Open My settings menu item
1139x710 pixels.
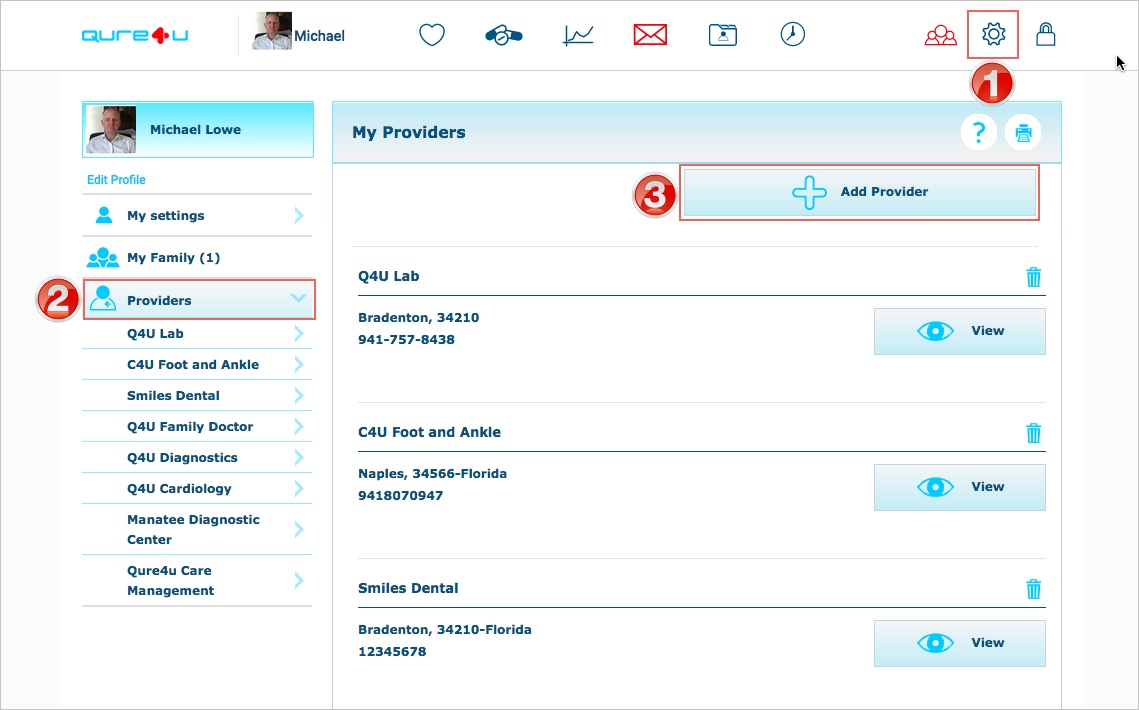point(197,216)
